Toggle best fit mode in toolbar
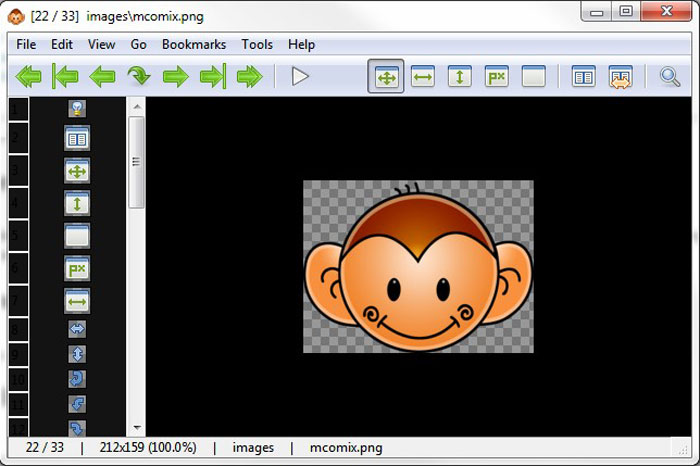Image resolution: width=700 pixels, height=466 pixels. pyautogui.click(x=385, y=76)
